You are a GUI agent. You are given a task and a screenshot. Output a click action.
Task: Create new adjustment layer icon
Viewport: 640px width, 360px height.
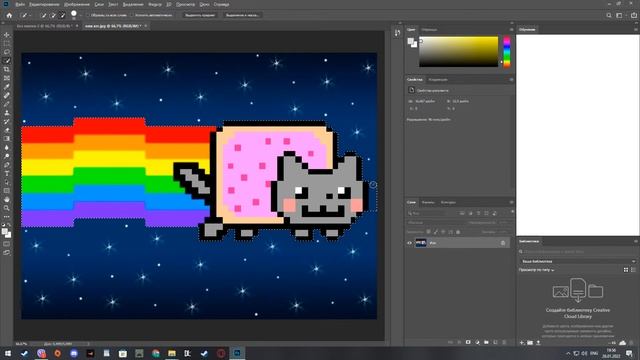click(477, 342)
